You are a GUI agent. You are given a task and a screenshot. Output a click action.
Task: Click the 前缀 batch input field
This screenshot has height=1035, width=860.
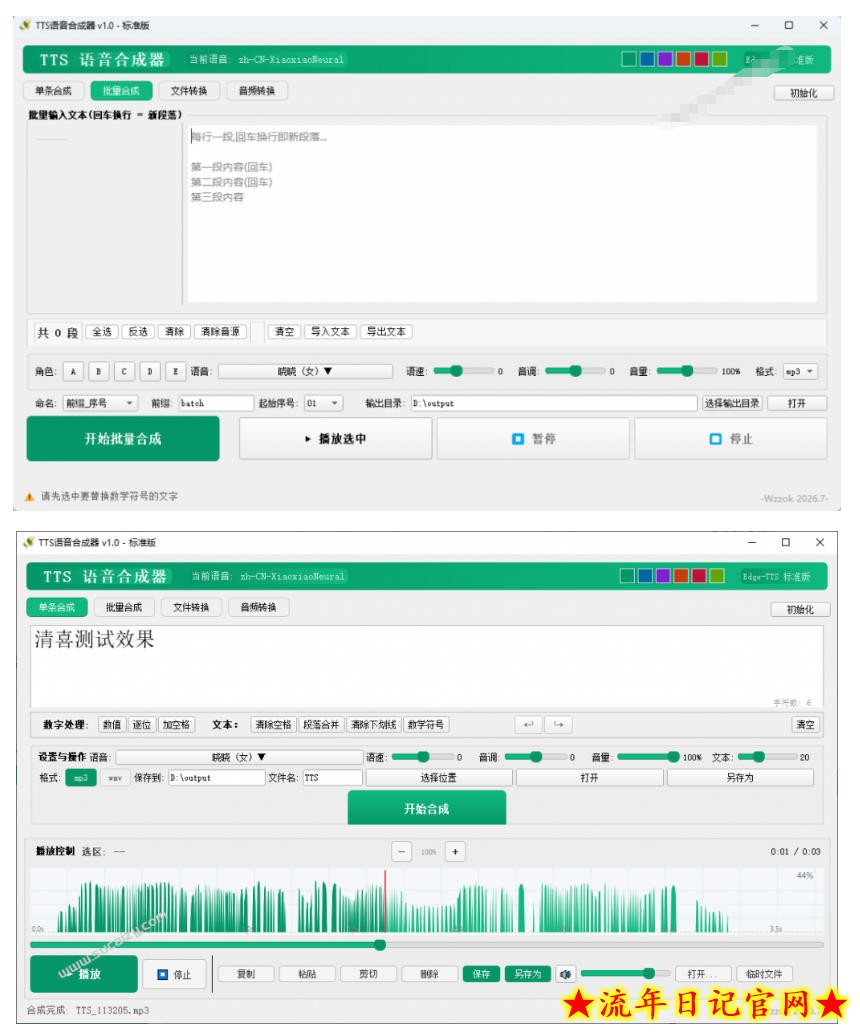(x=216, y=403)
